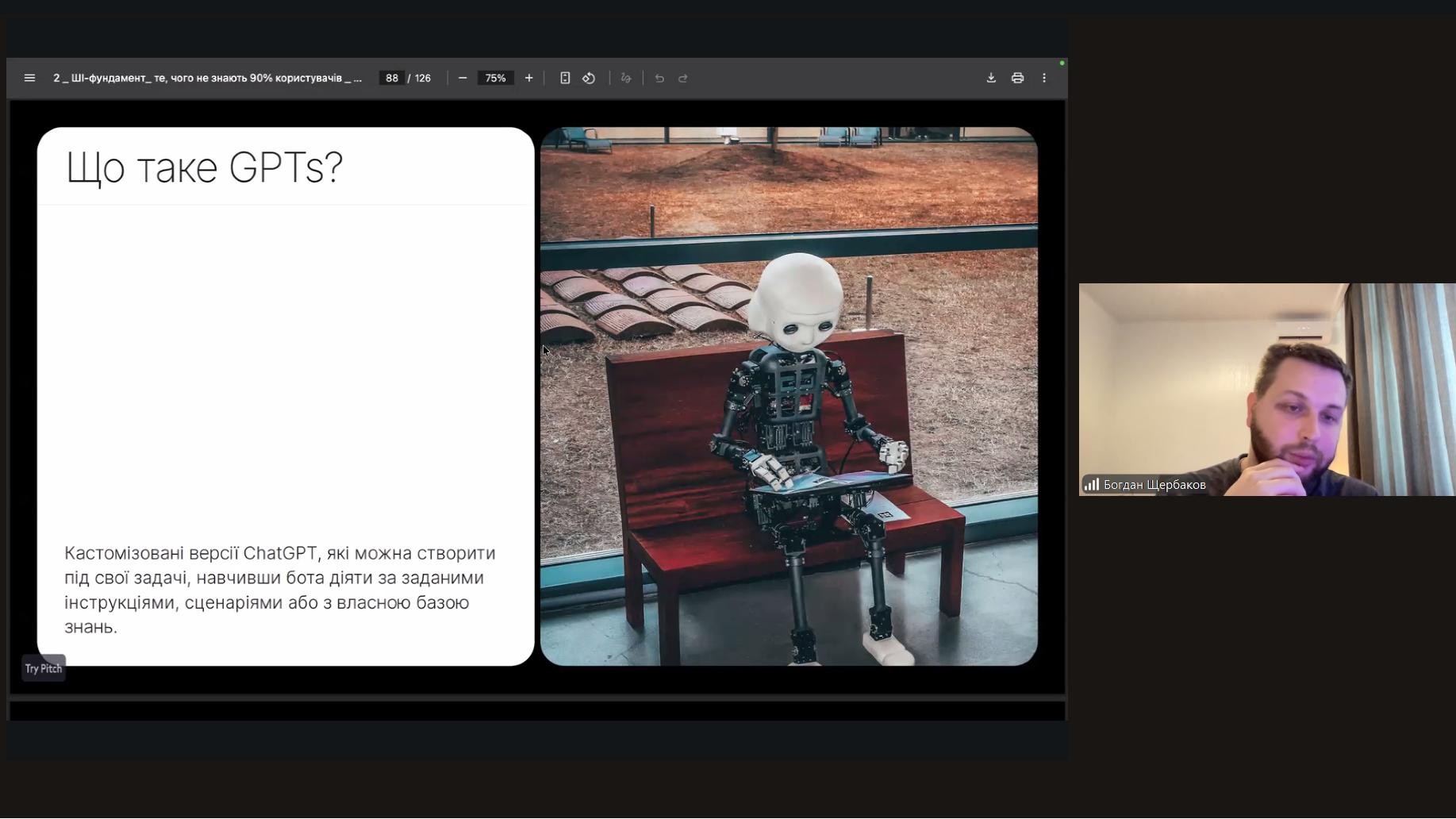Click the PDF document title in toolbar
Image resolution: width=1456 pixels, height=819 pixels.
207,78
